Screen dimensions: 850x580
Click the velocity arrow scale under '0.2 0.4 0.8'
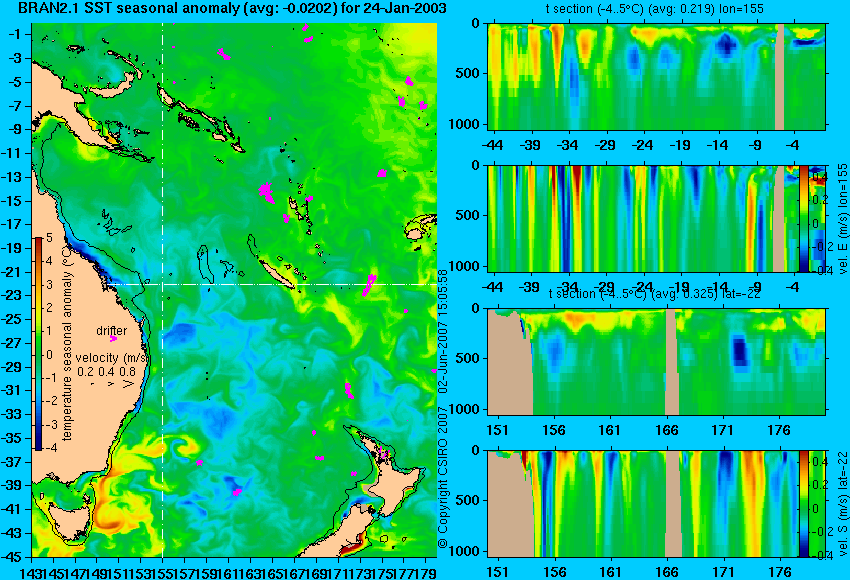coord(113,383)
